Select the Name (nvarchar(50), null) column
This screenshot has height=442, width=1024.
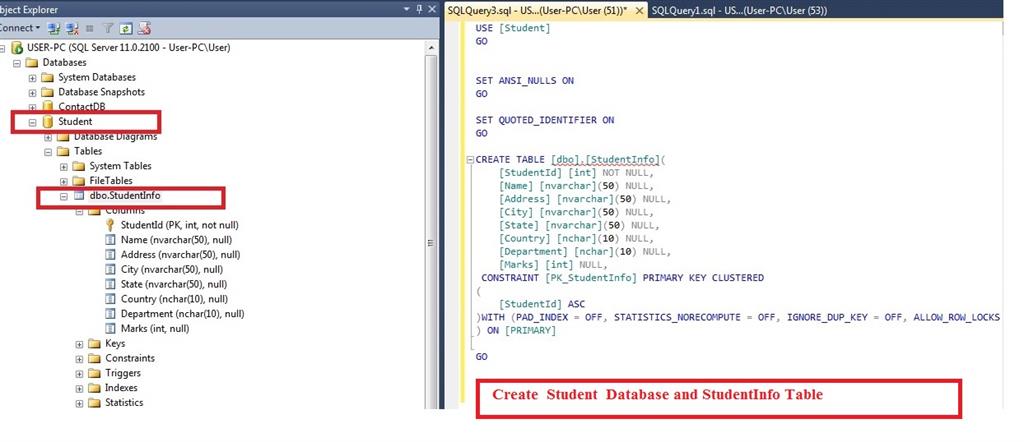pyautogui.click(x=176, y=240)
